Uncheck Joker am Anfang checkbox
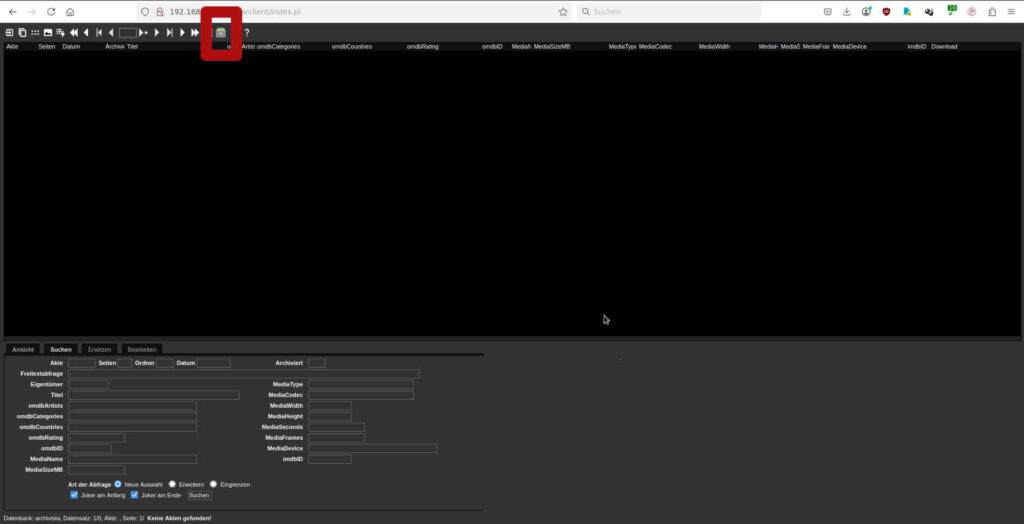The height and width of the screenshot is (524, 1024). 74,494
